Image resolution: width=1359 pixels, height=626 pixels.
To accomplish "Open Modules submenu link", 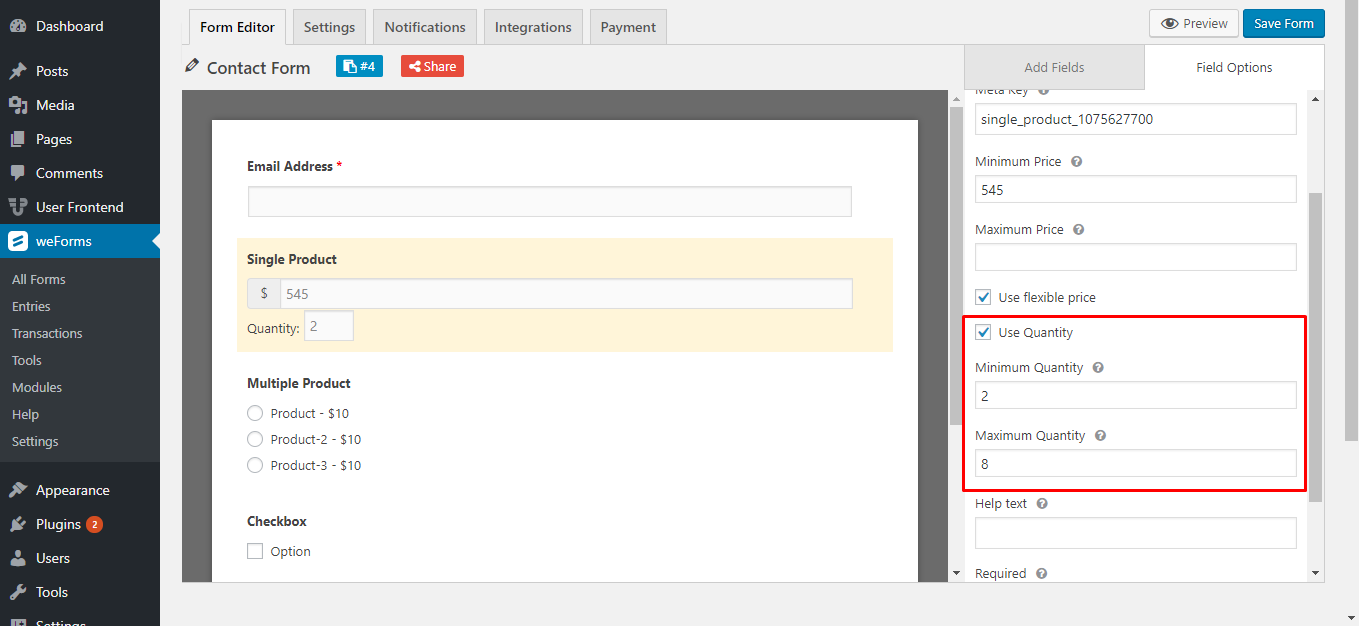I will point(37,387).
